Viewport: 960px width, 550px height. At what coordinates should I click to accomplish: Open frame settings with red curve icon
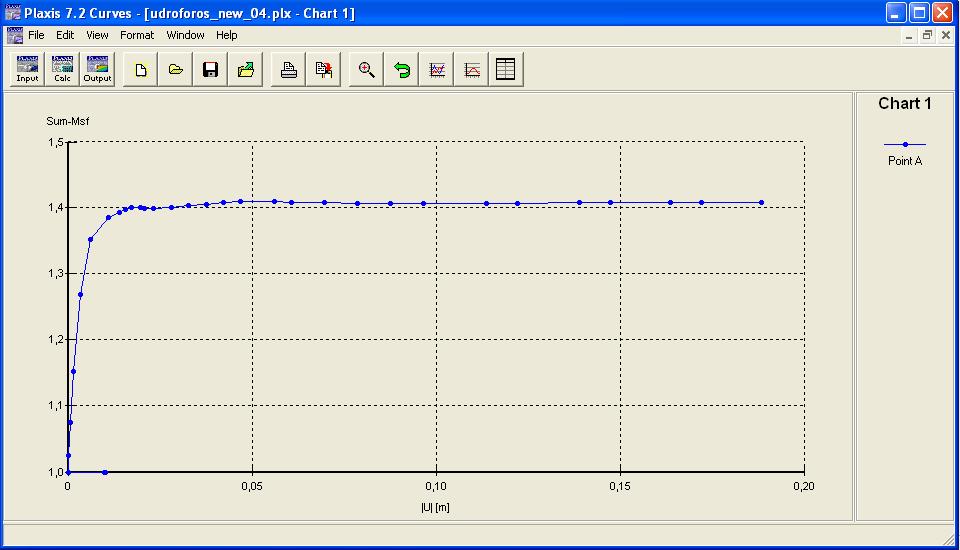coord(471,69)
